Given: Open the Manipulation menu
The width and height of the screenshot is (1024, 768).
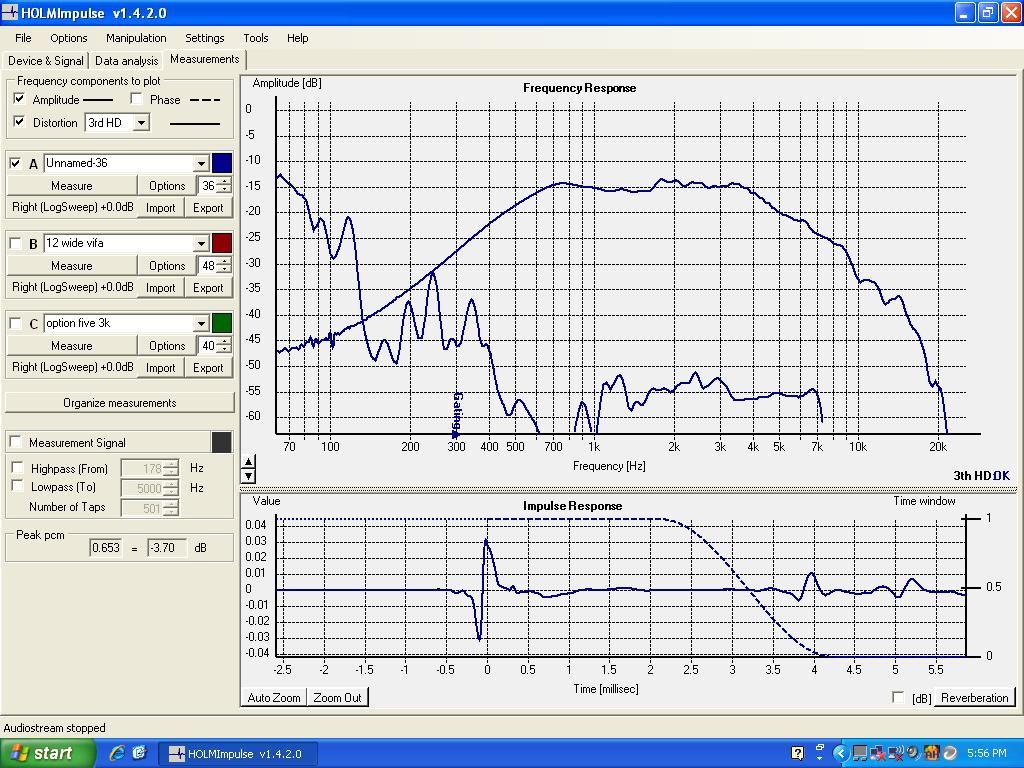Looking at the screenshot, I should [136, 38].
